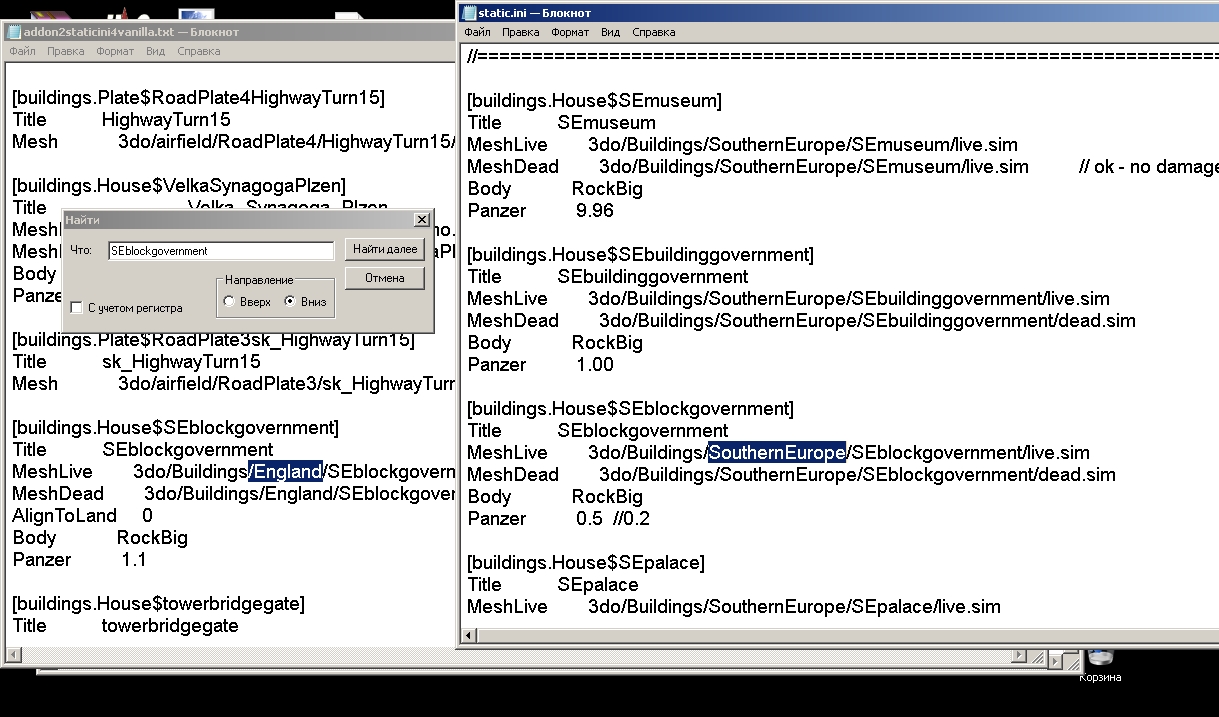Click [buildings.House$towerbridgegate] header
The height and width of the screenshot is (717, 1219).
point(159,604)
